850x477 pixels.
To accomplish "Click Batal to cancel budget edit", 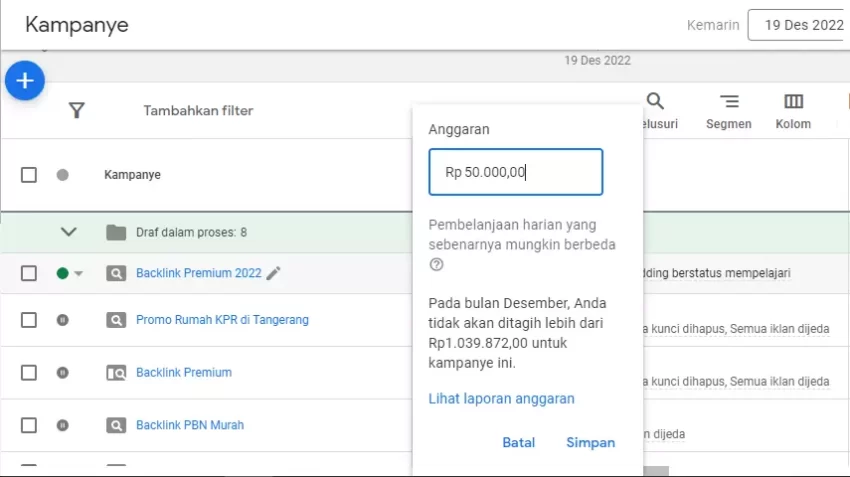I will [519, 442].
